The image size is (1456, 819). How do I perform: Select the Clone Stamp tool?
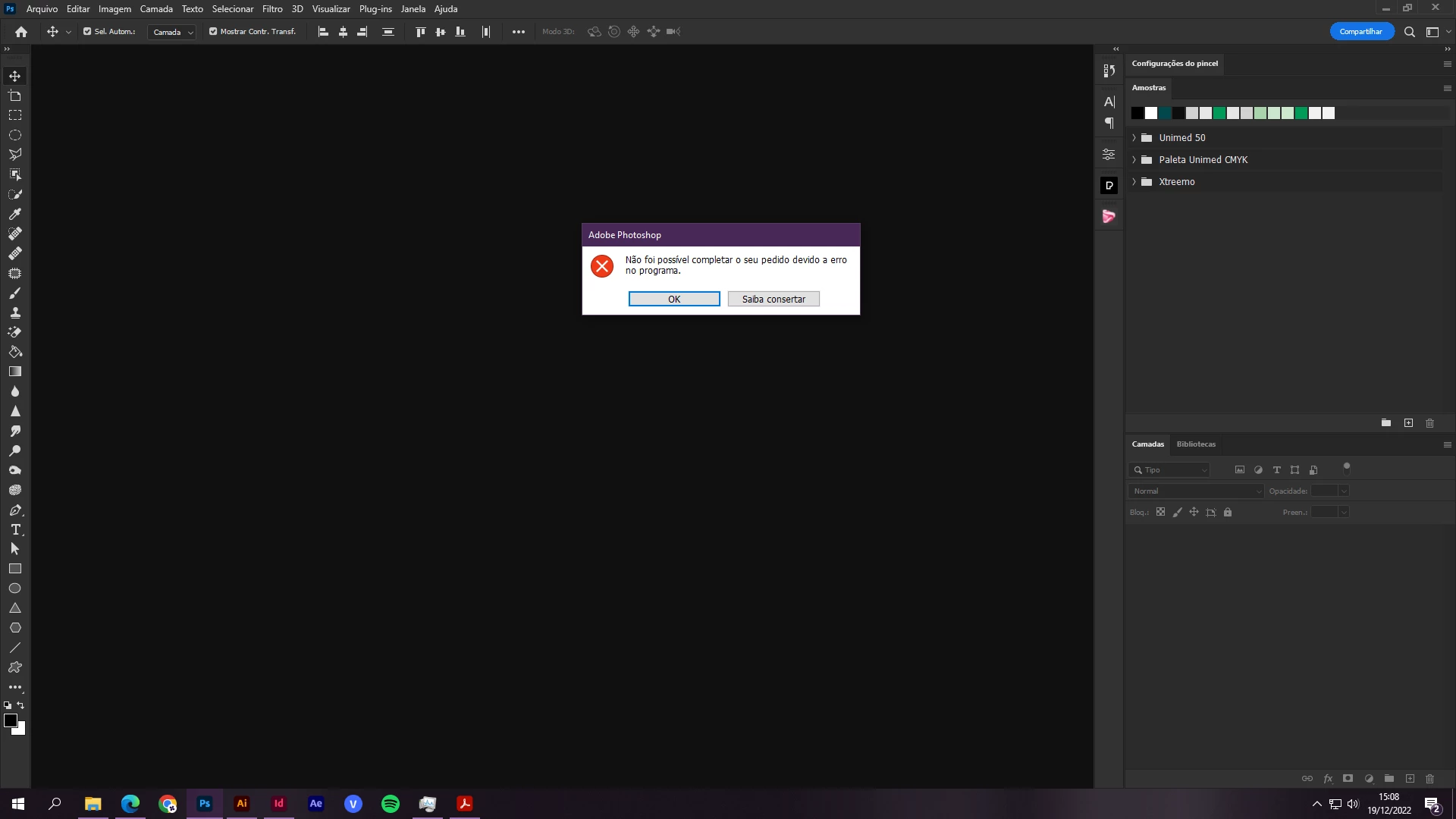click(x=15, y=312)
